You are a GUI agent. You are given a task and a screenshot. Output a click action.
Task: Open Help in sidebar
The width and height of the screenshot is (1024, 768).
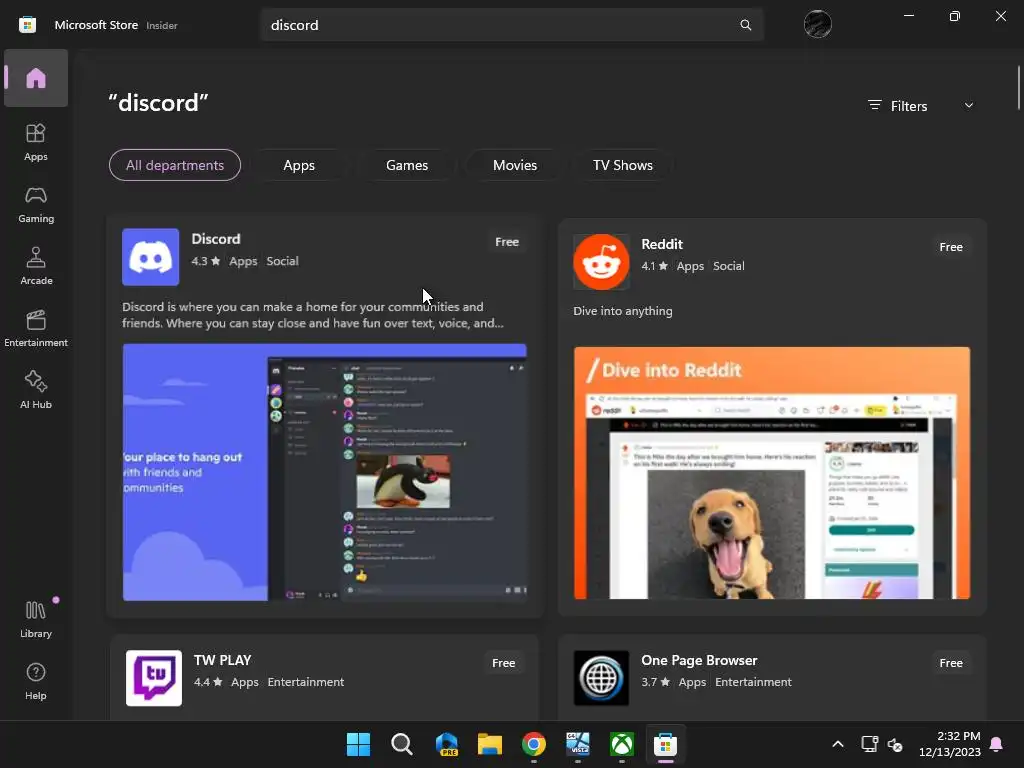[x=36, y=681]
